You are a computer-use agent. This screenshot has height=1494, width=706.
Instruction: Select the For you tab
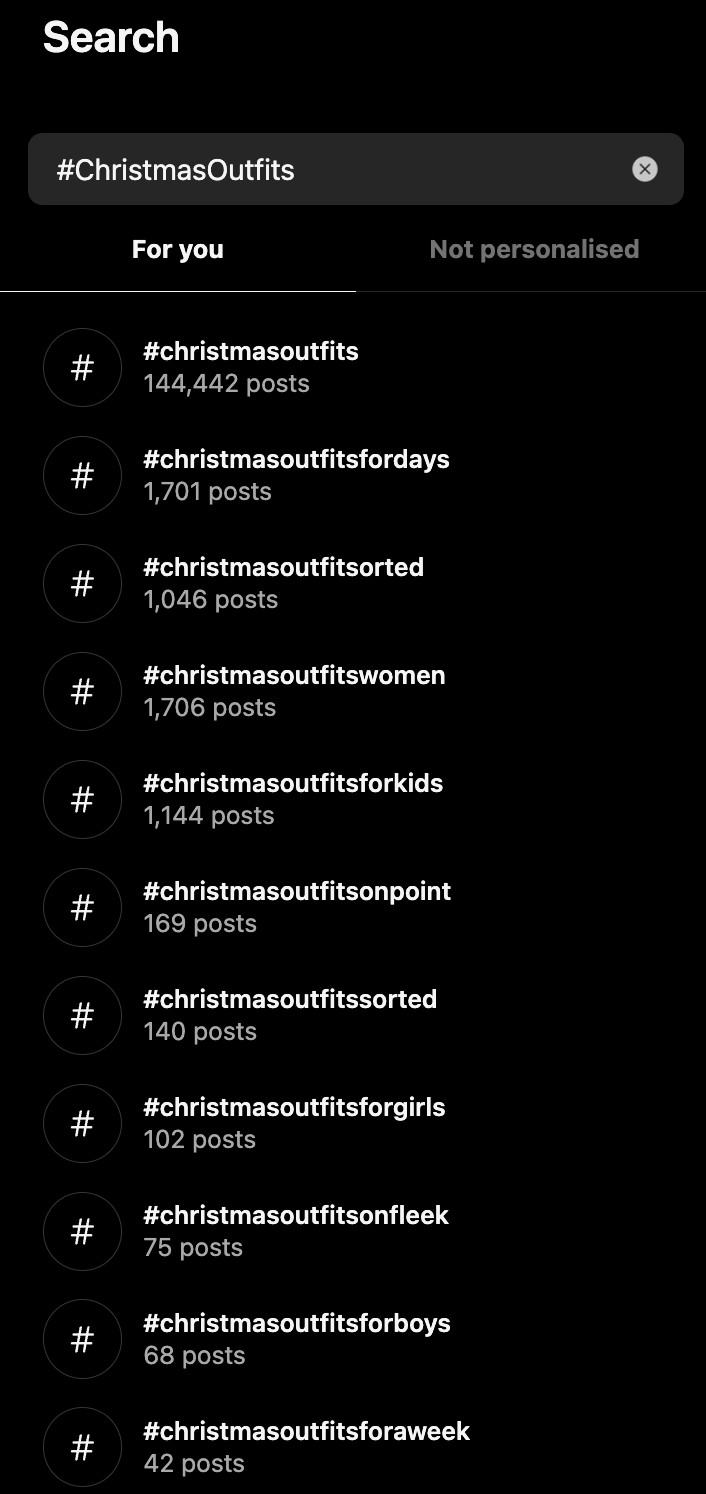(177, 249)
